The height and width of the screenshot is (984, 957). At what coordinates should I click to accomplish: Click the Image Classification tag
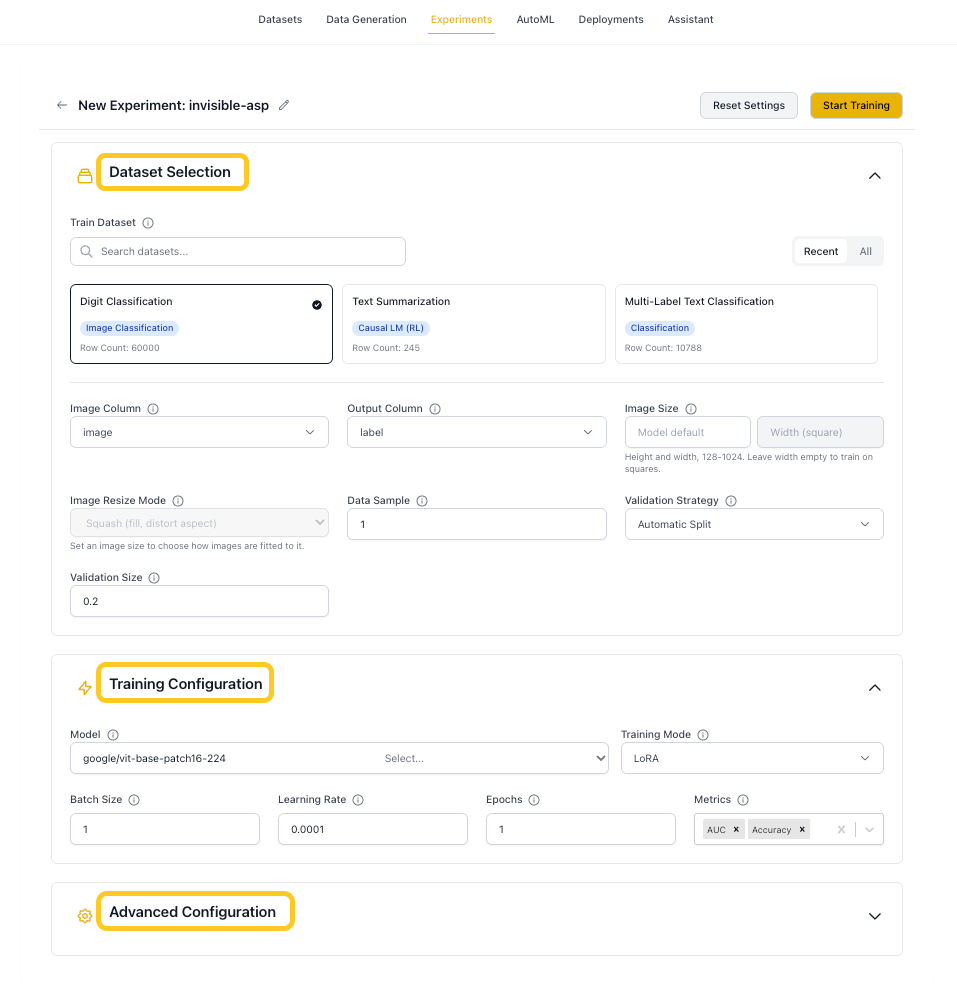(x=129, y=328)
